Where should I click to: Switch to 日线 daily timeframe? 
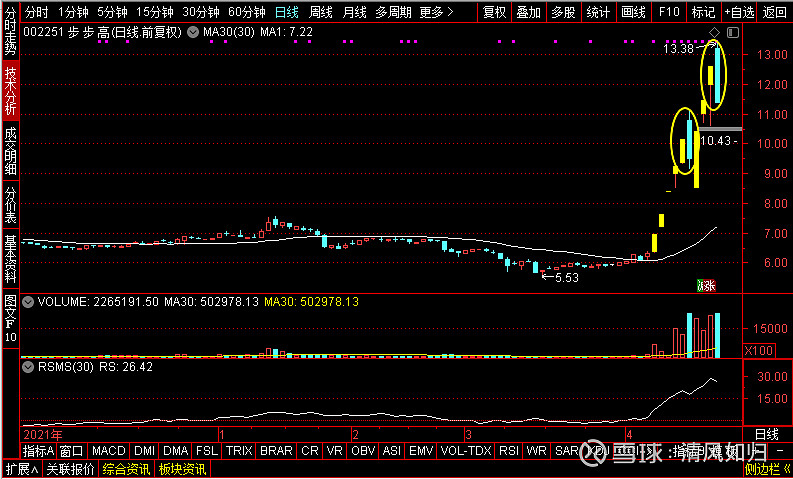286,12
